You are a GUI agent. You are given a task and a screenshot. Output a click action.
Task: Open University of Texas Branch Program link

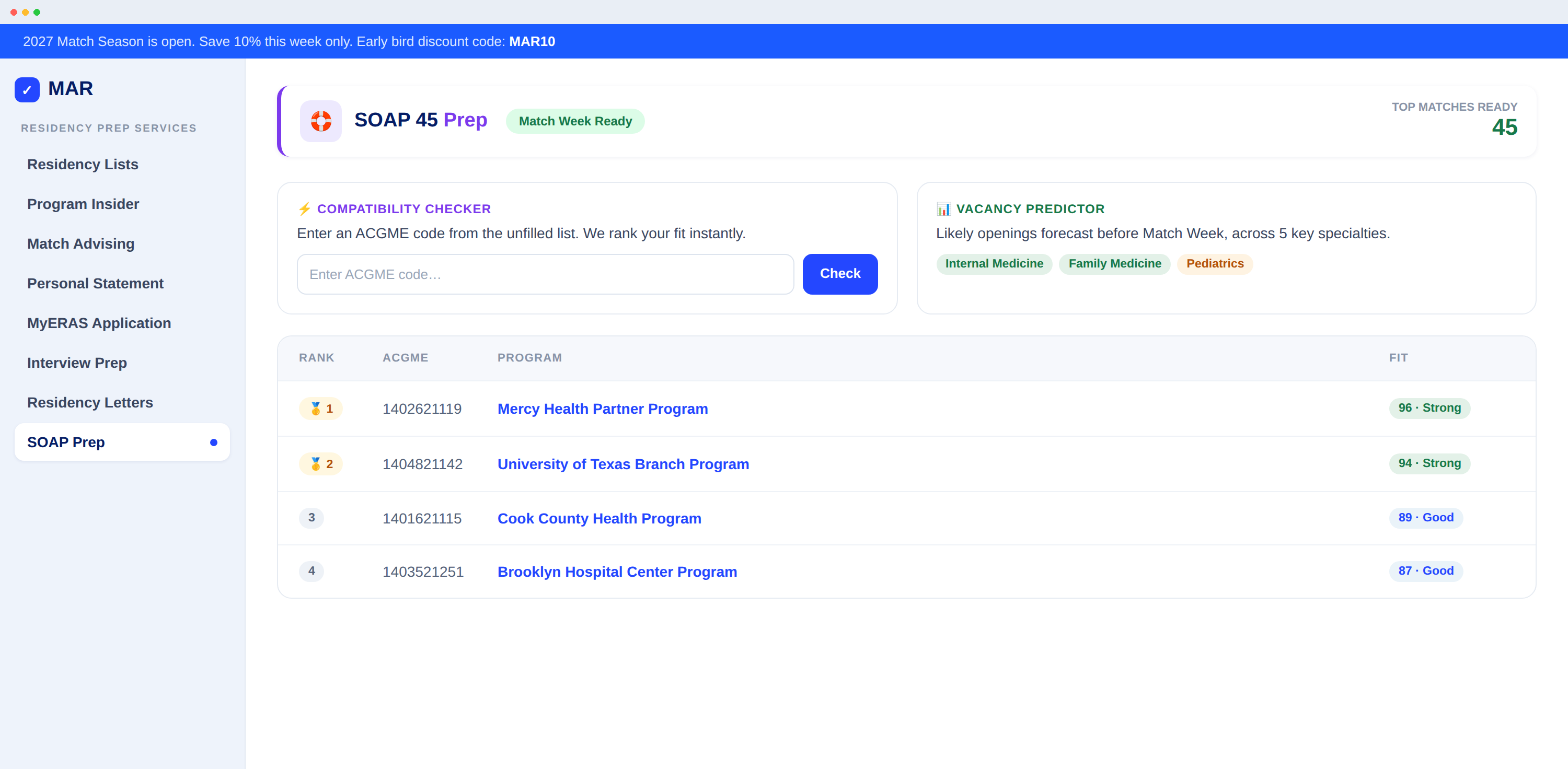pyautogui.click(x=624, y=464)
